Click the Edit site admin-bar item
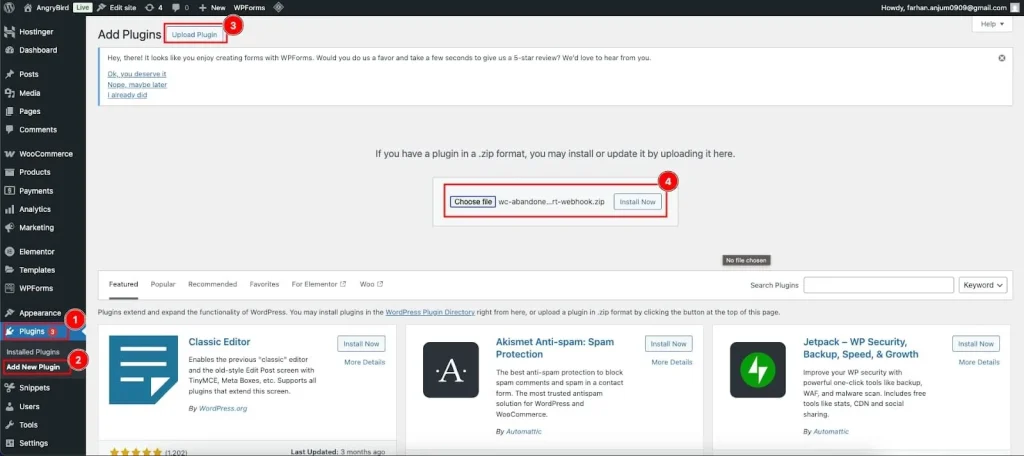Screen dimensions: 1024x456 point(117,7)
